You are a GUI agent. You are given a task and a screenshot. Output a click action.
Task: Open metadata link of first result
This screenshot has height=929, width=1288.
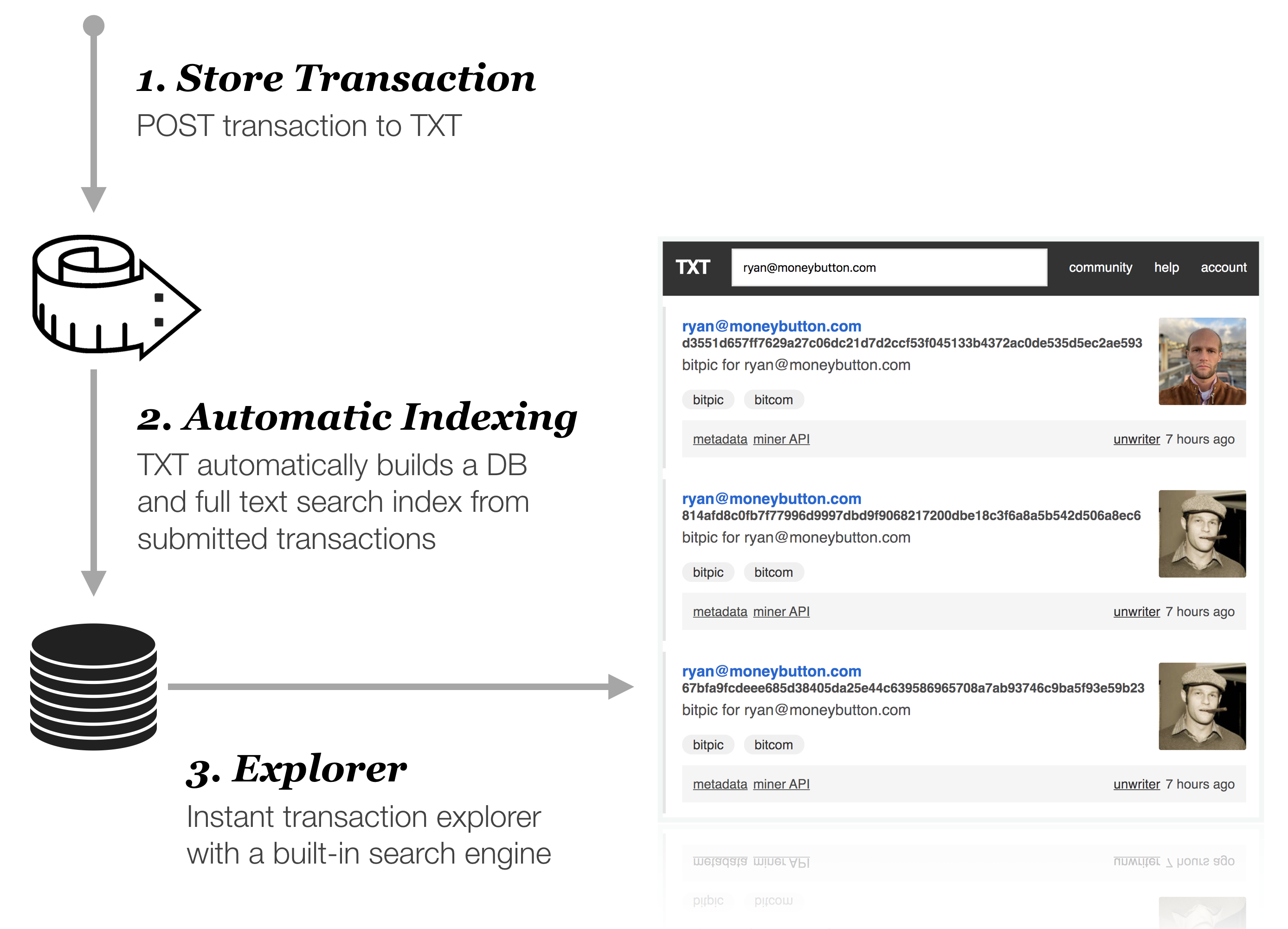click(x=720, y=439)
